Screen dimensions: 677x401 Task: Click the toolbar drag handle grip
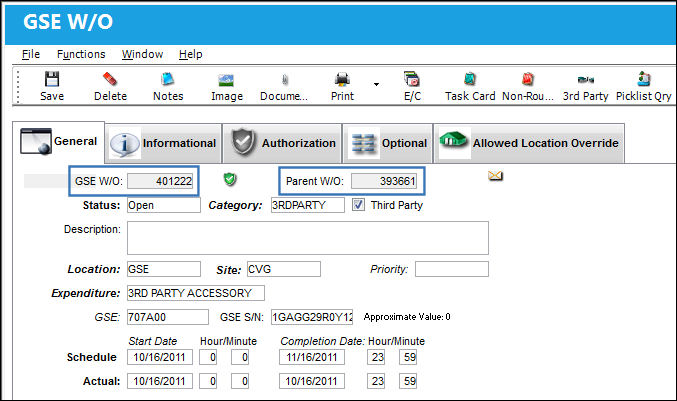click(18, 86)
